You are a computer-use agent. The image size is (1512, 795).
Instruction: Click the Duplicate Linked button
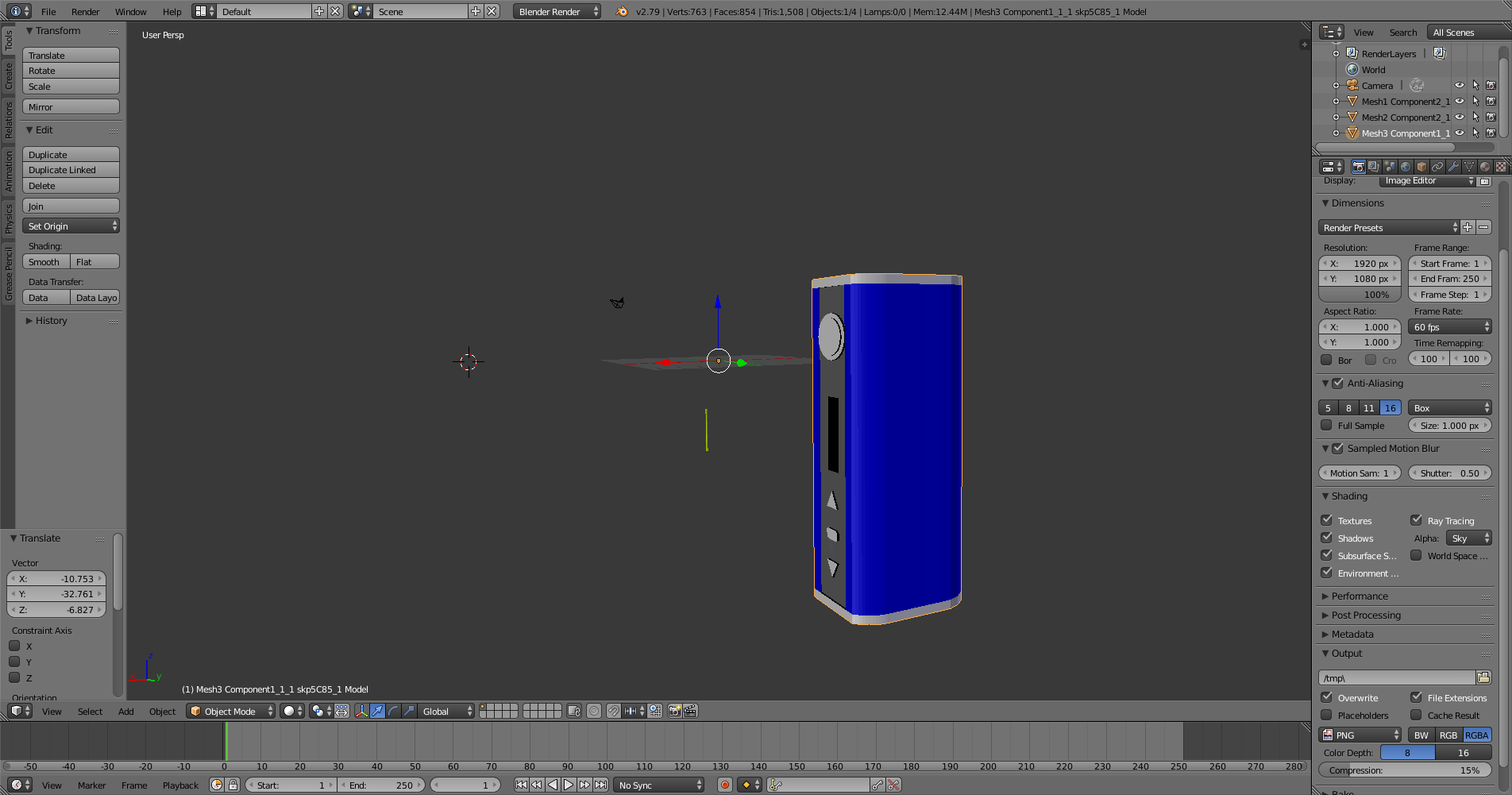point(71,170)
